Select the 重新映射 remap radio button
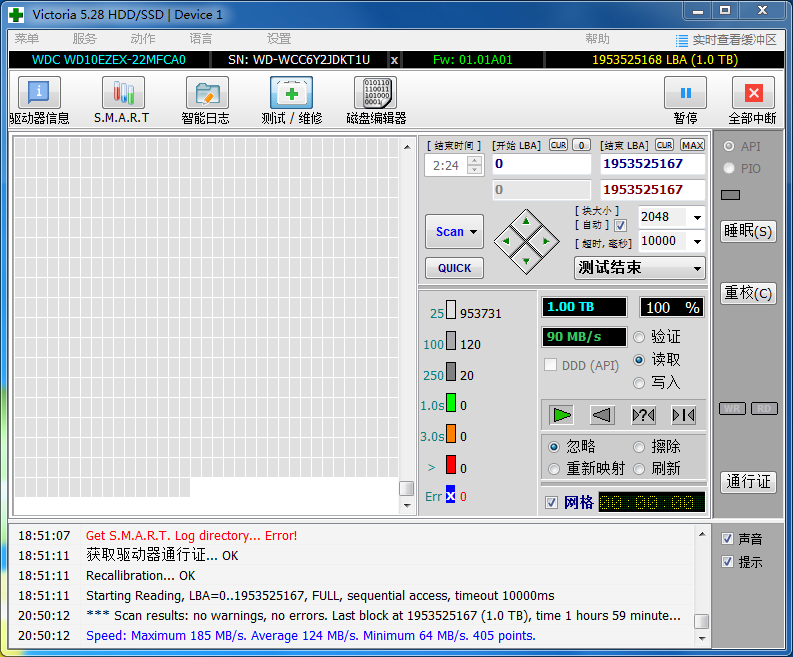 [x=554, y=469]
